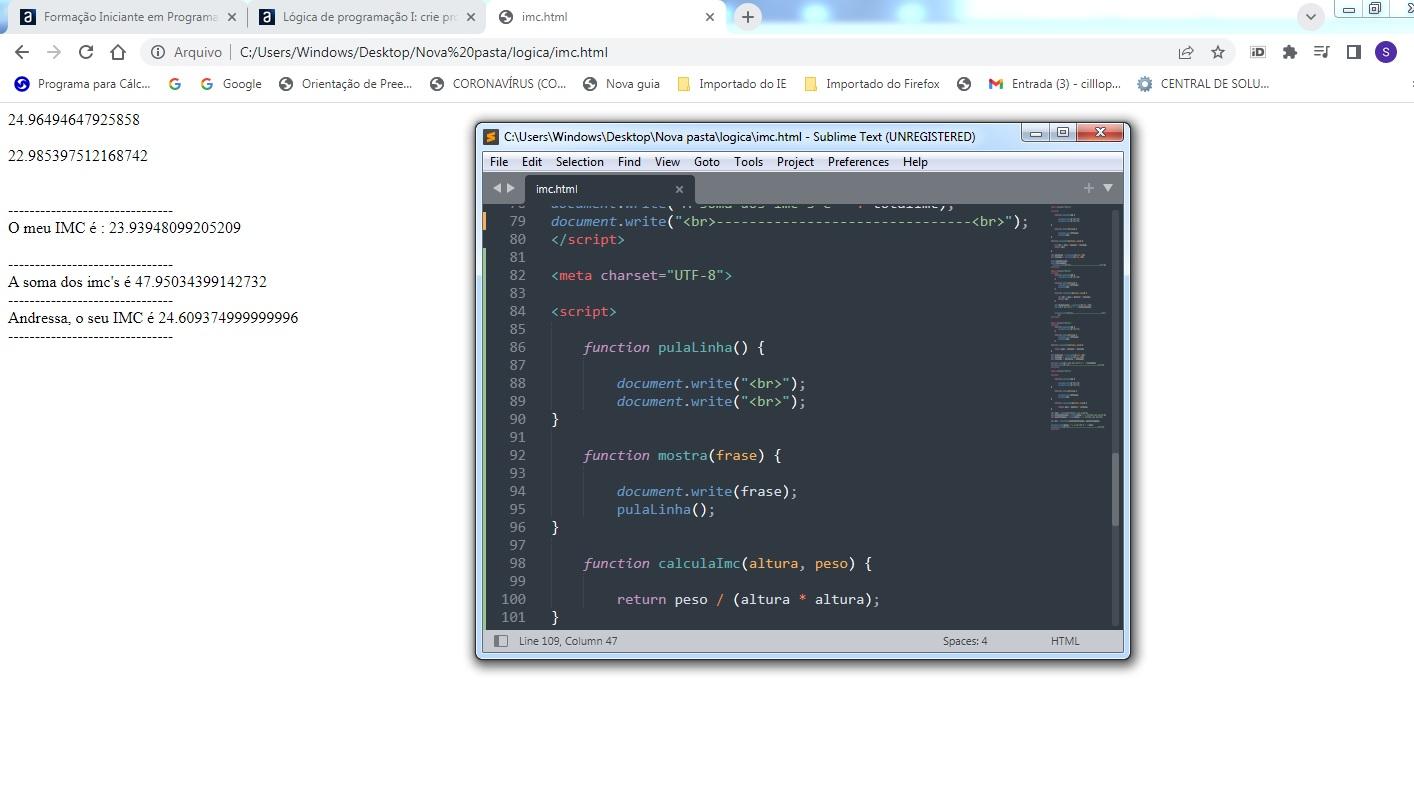Image resolution: width=1414 pixels, height=800 pixels.
Task: Go back in Chrome history
Action: 22,52
